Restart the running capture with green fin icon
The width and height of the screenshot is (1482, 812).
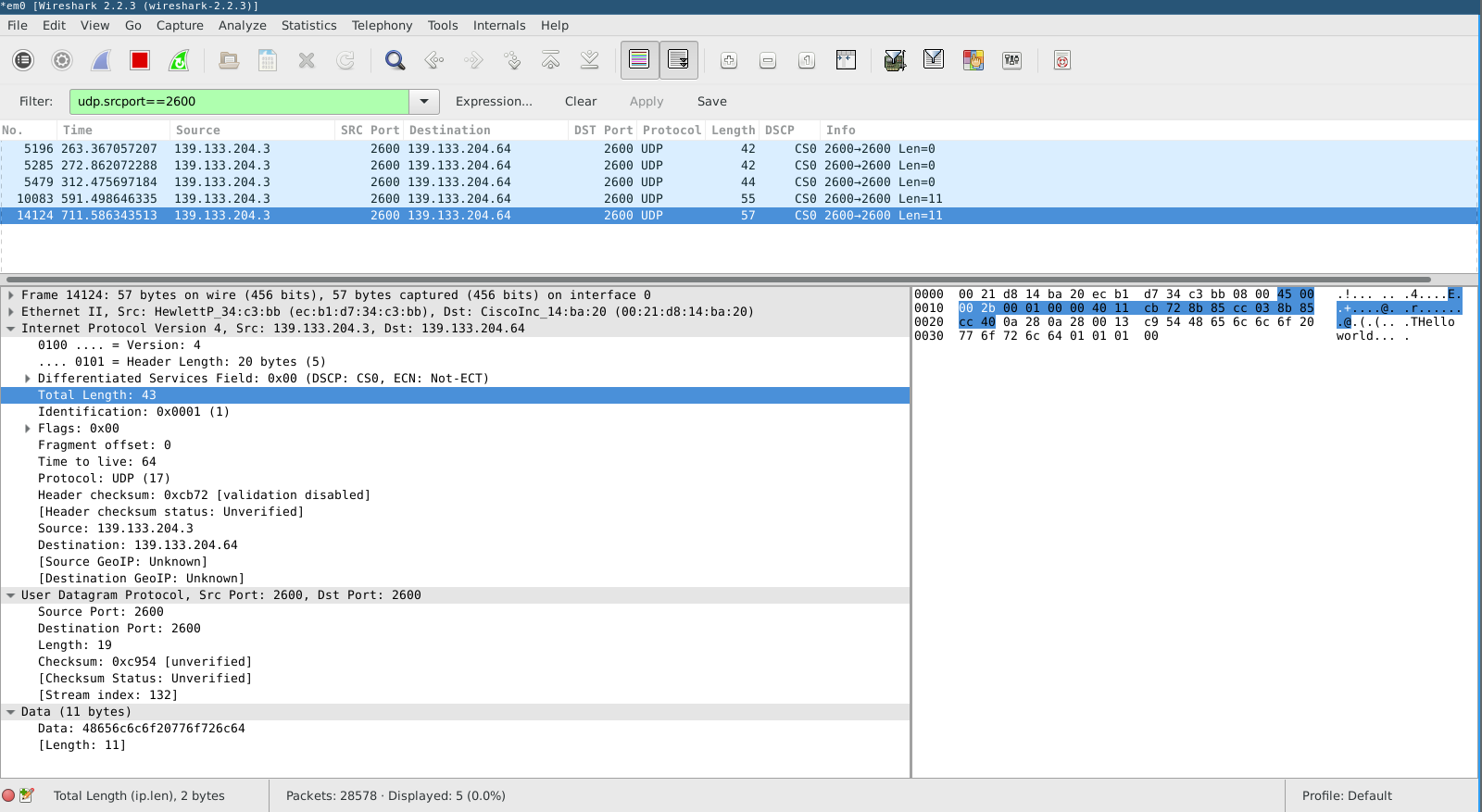click(x=179, y=61)
